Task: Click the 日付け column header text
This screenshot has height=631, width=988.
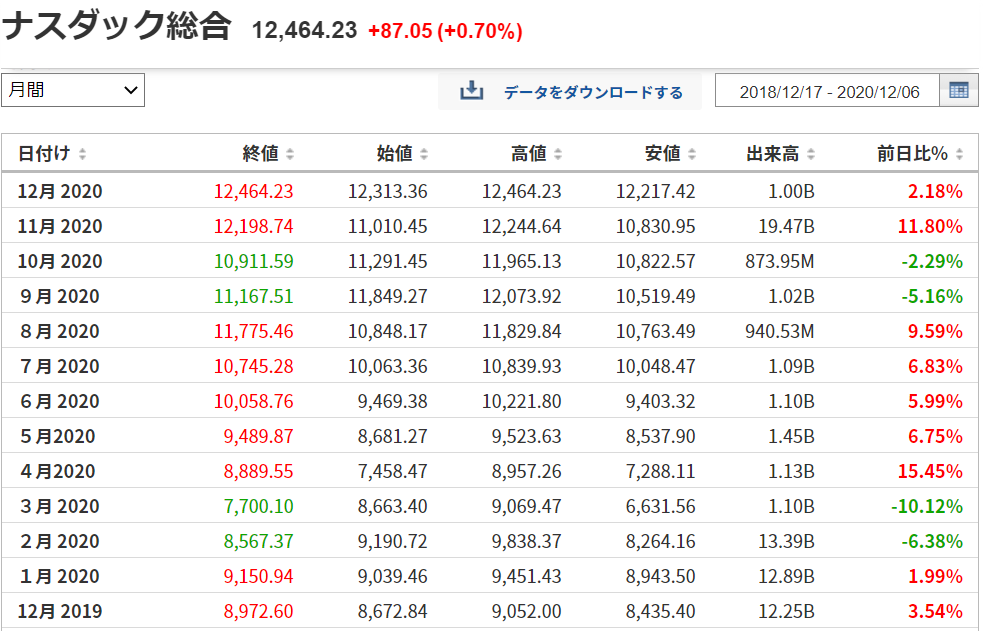Action: [x=44, y=154]
